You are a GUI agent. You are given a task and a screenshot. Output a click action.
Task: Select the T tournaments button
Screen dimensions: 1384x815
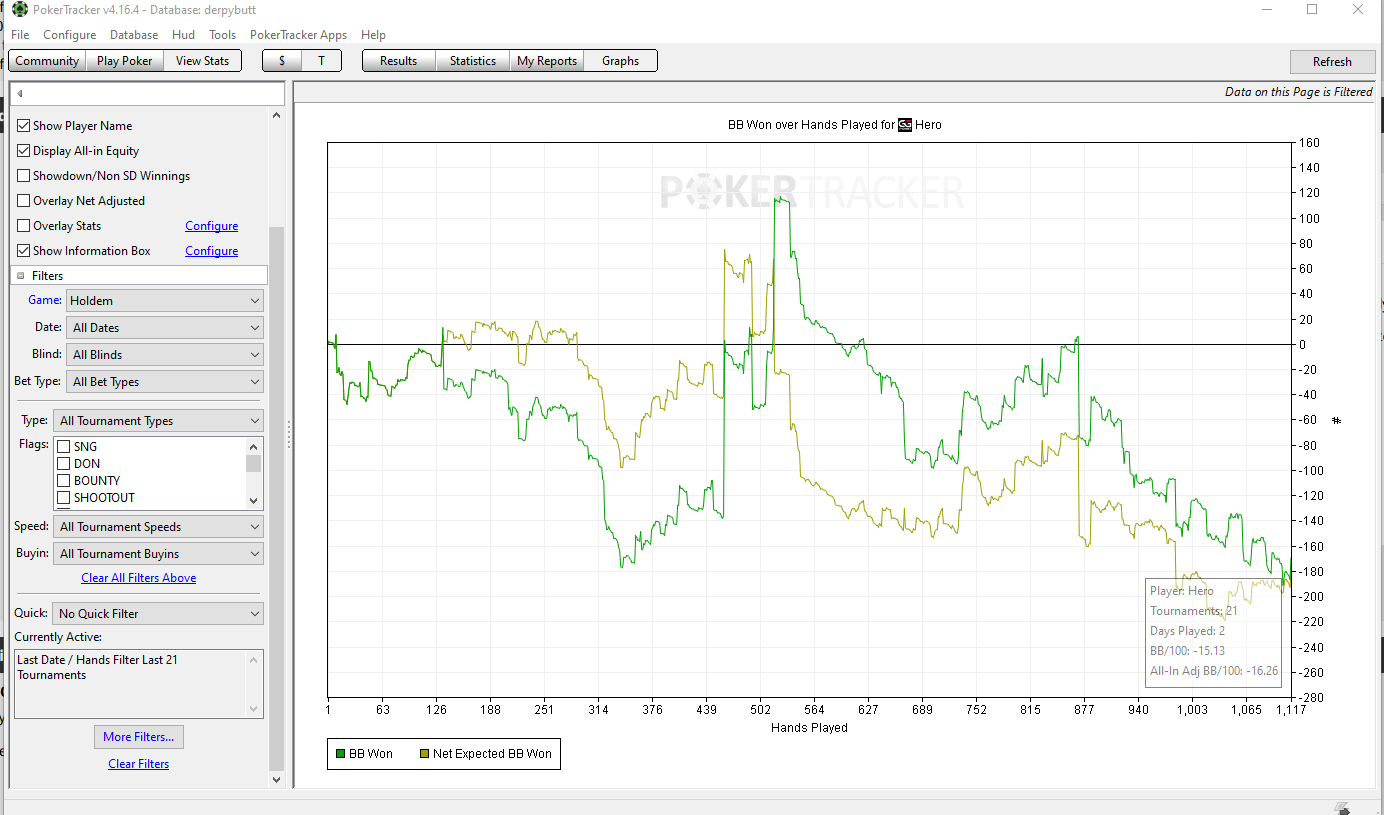[x=322, y=61]
